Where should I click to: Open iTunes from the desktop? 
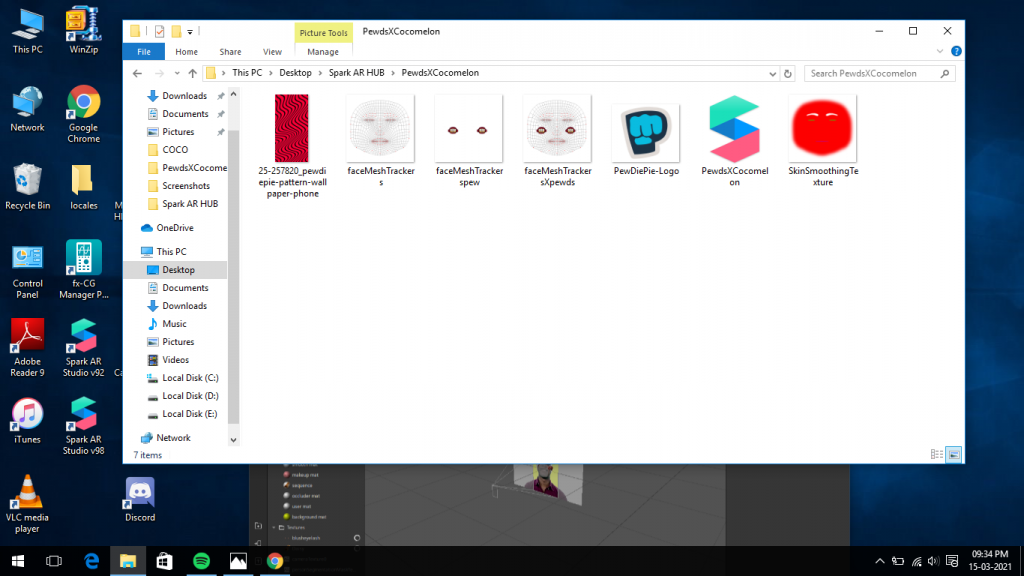tap(27, 421)
